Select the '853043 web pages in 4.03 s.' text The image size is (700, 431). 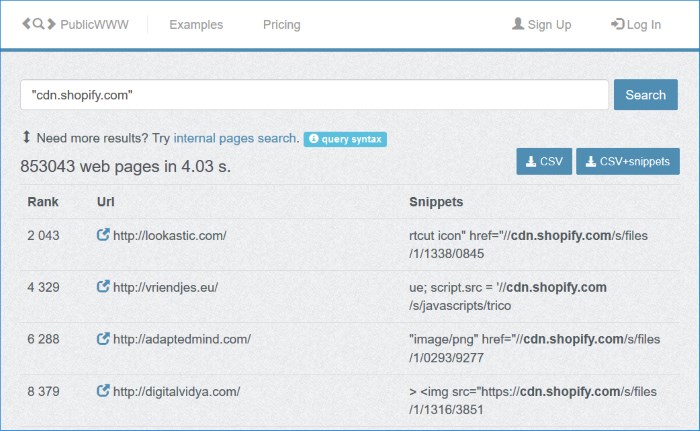pos(125,167)
